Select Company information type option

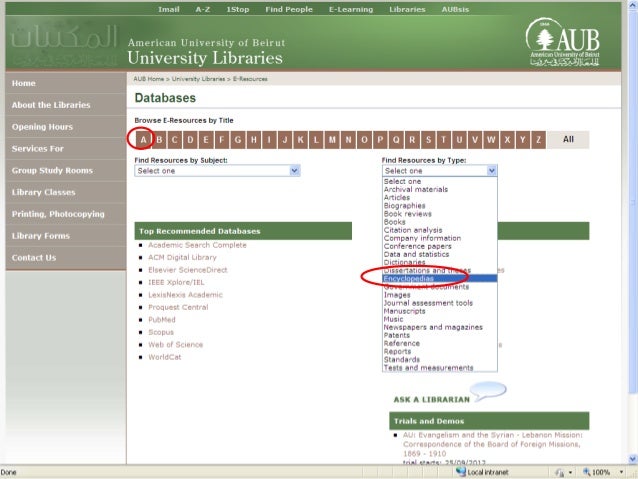439,238
